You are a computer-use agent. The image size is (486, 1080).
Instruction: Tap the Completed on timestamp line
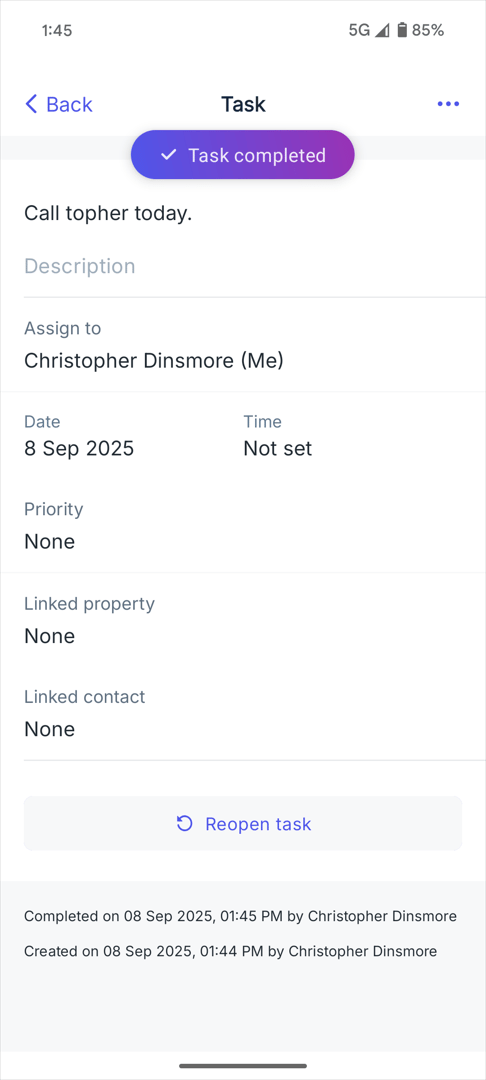pos(240,916)
